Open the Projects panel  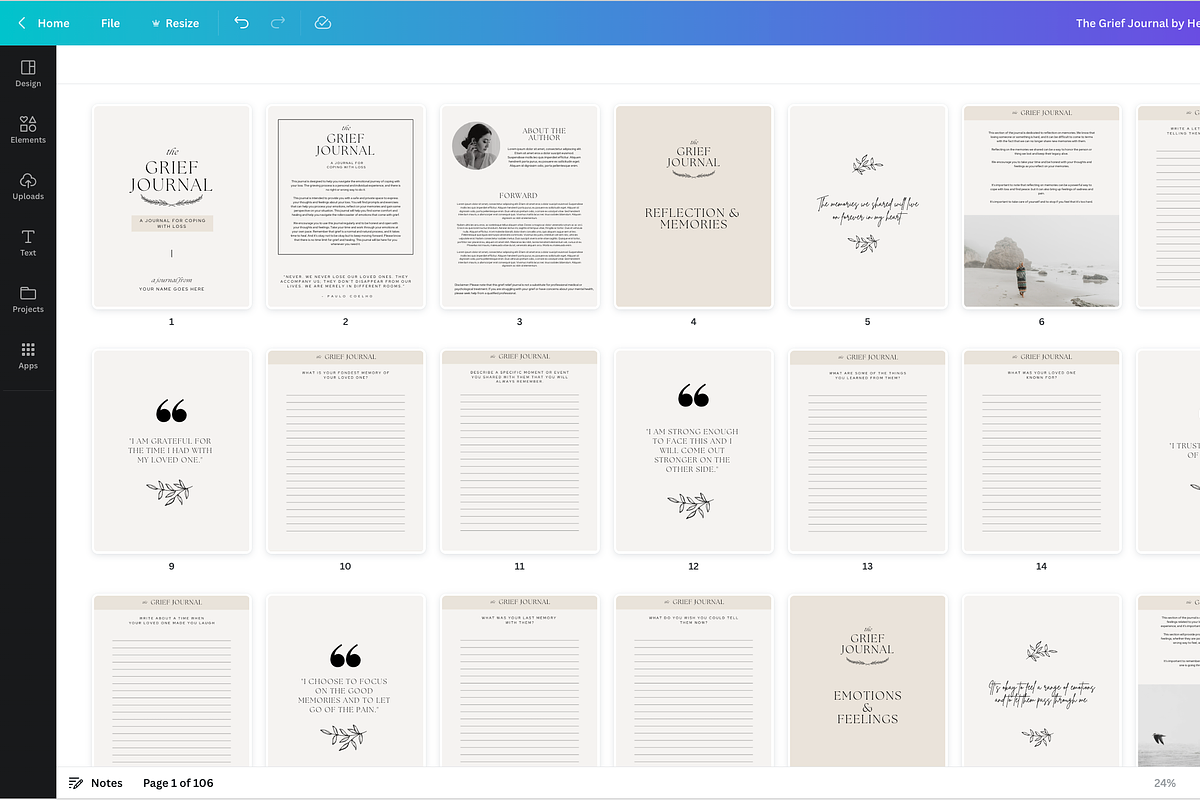(28, 299)
